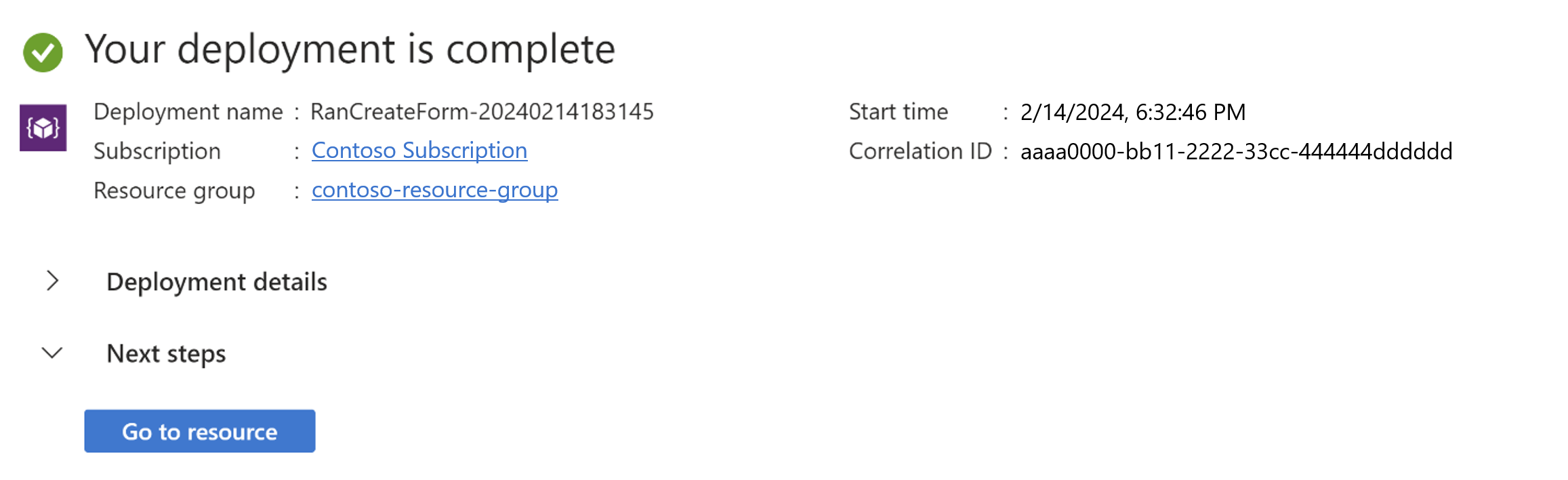Click the Correlation ID label
The height and width of the screenshot is (480, 1568).
(922, 152)
